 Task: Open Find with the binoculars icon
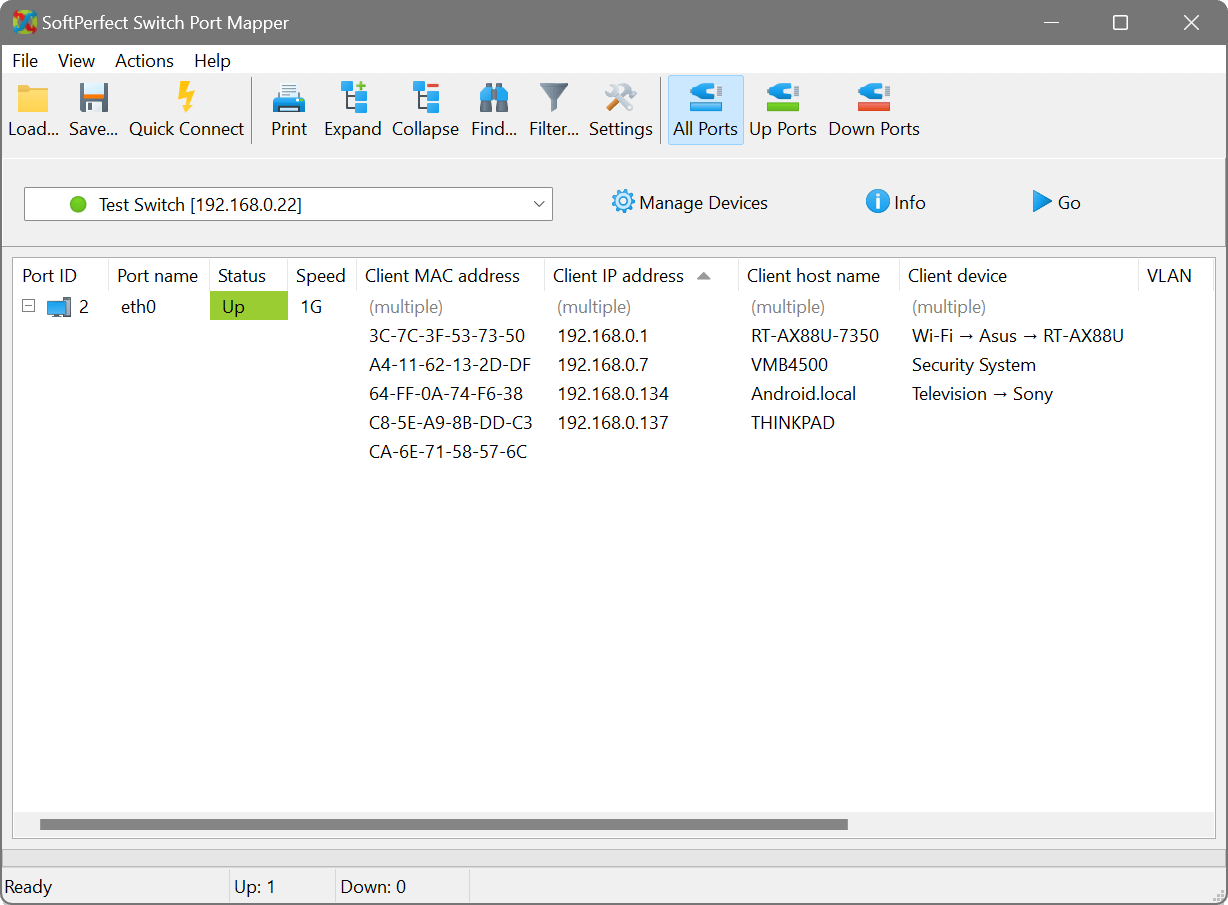tap(494, 99)
